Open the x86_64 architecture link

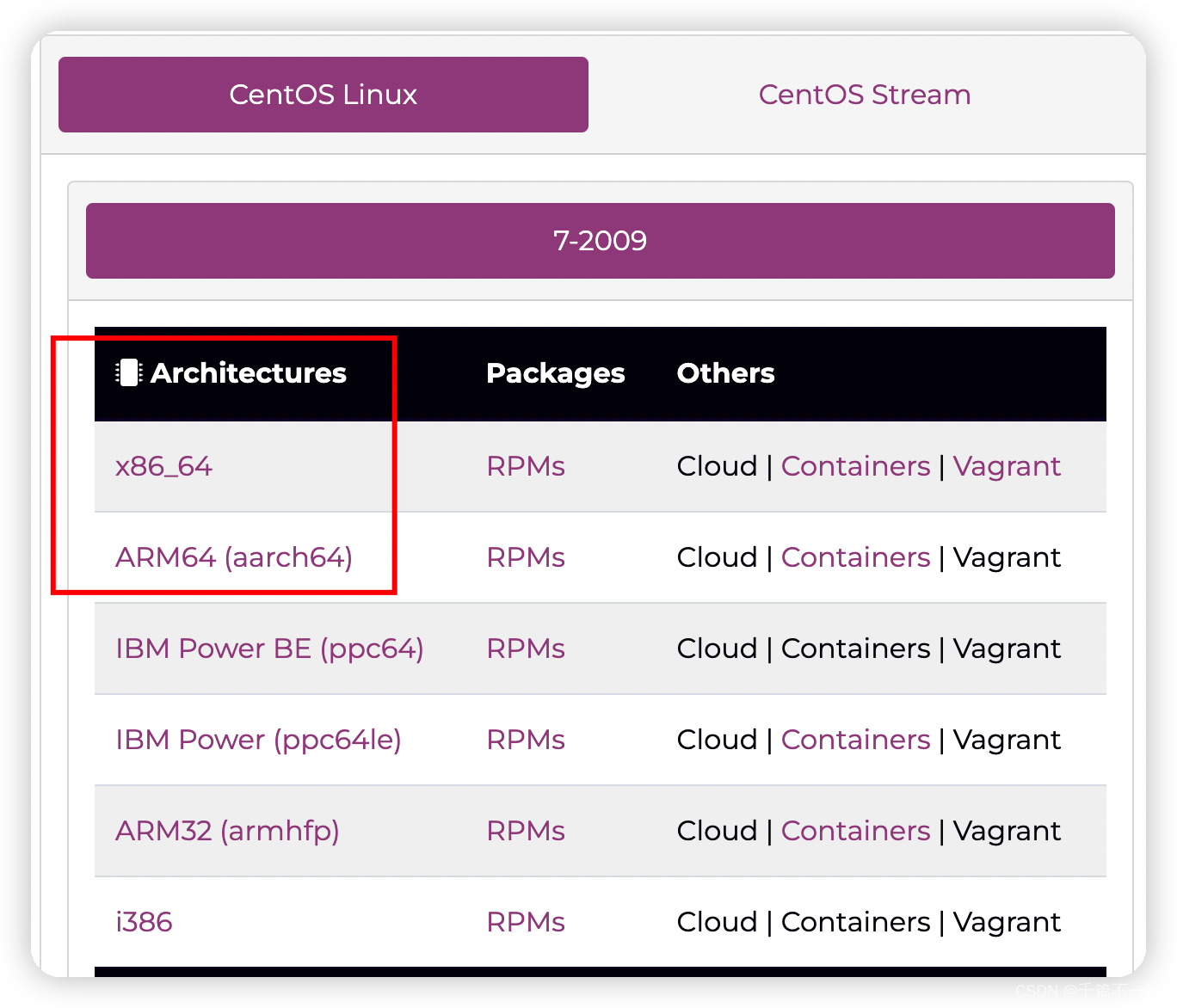pyautogui.click(x=163, y=466)
